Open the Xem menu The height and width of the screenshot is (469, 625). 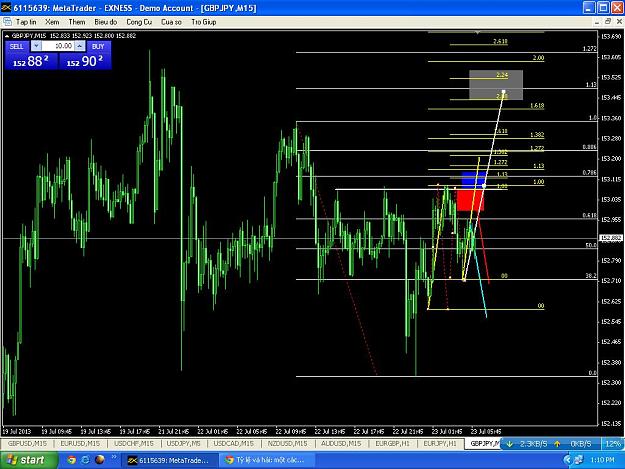(x=52, y=22)
